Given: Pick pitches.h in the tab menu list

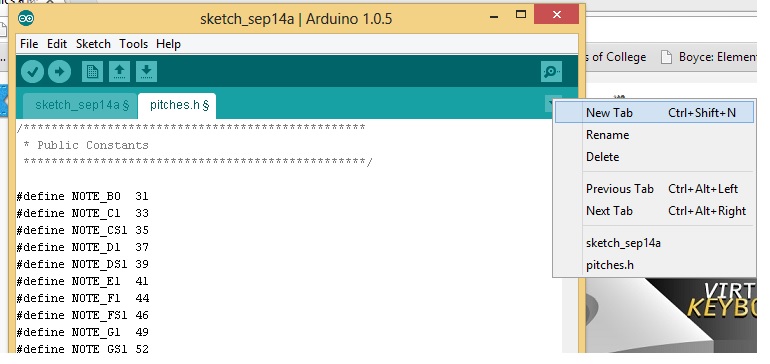Looking at the screenshot, I should coord(655,265).
